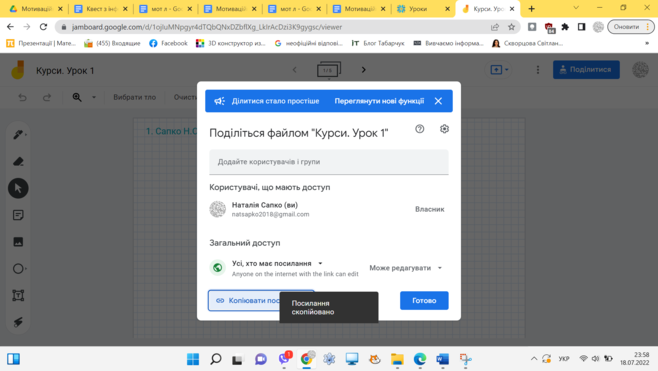Image resolution: width=658 pixels, height=371 pixels.
Task: Click the Готово button
Action: coord(424,300)
